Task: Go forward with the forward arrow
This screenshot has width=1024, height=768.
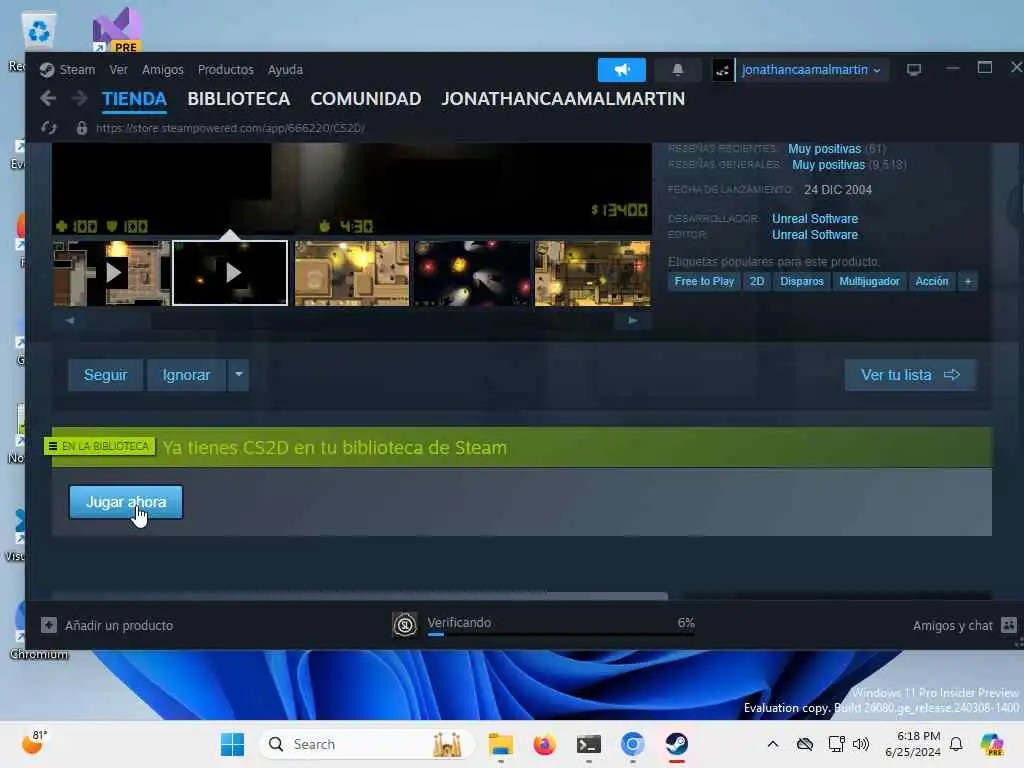Action: click(80, 99)
